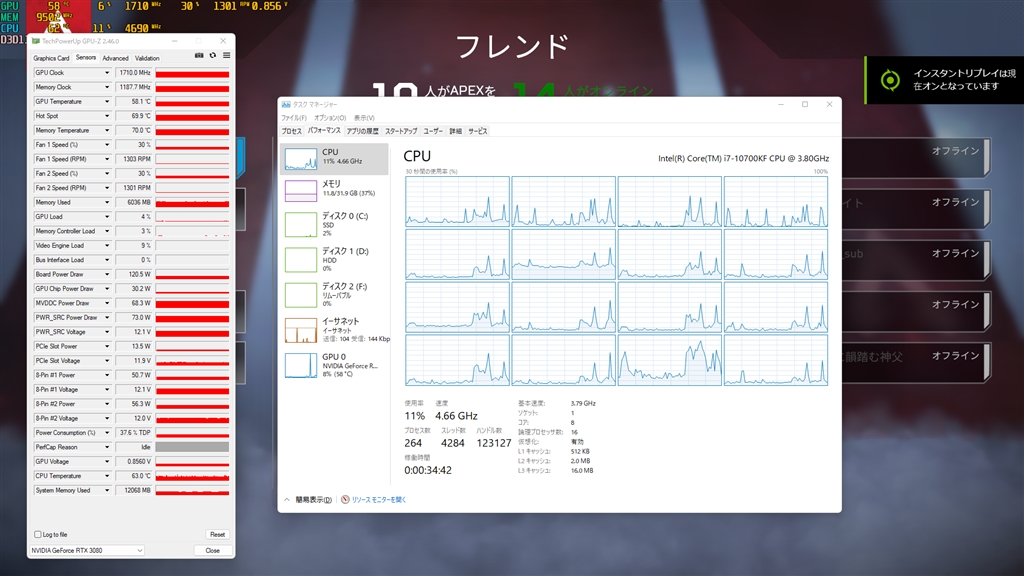Open NVIDIA GeForce RTX 3080 device selector
Screen dimensions: 1024x576
[x=87, y=551]
